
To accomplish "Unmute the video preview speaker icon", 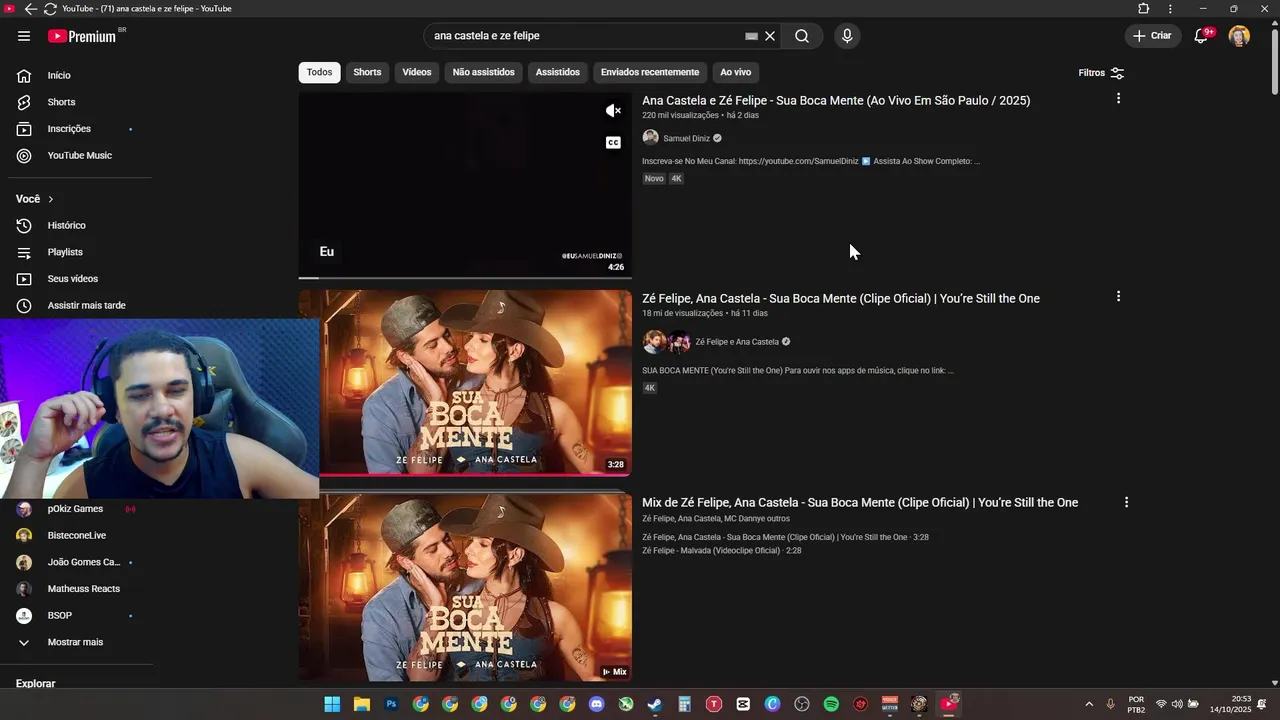I will click(x=613, y=111).
